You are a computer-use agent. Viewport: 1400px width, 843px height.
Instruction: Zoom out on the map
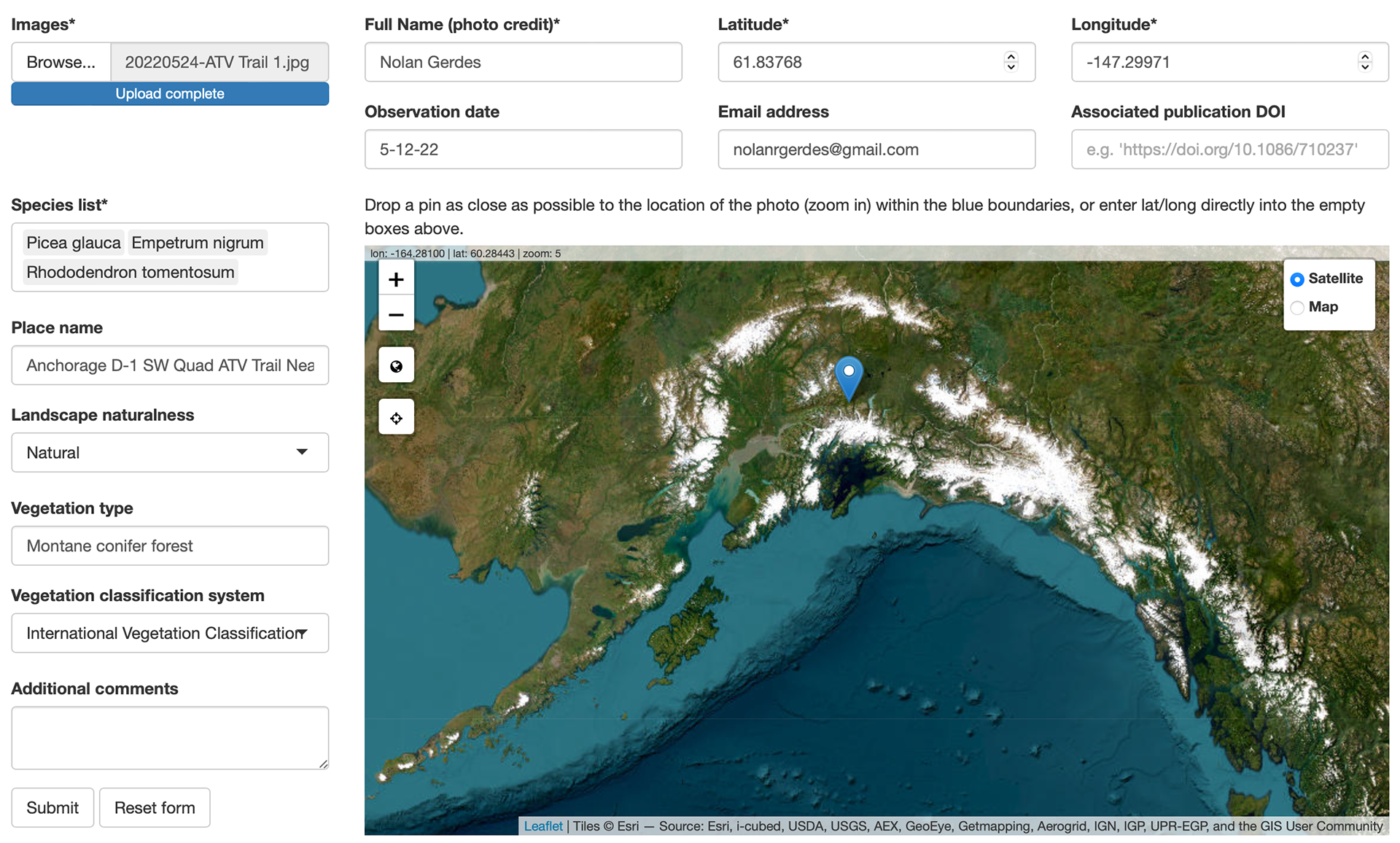tap(396, 314)
